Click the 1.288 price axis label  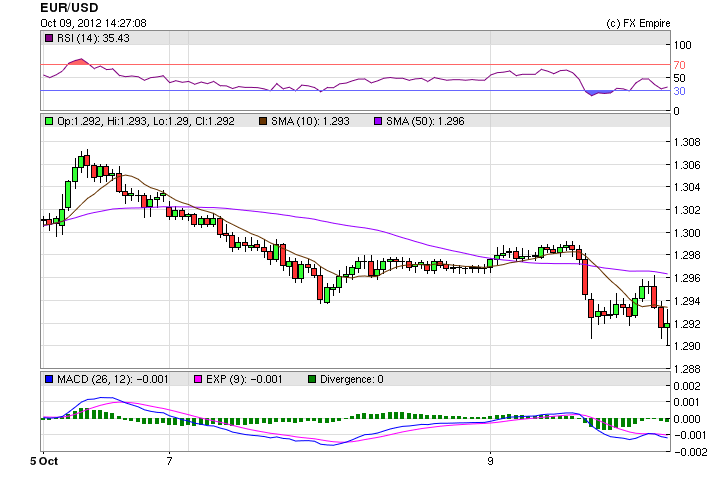[687, 369]
